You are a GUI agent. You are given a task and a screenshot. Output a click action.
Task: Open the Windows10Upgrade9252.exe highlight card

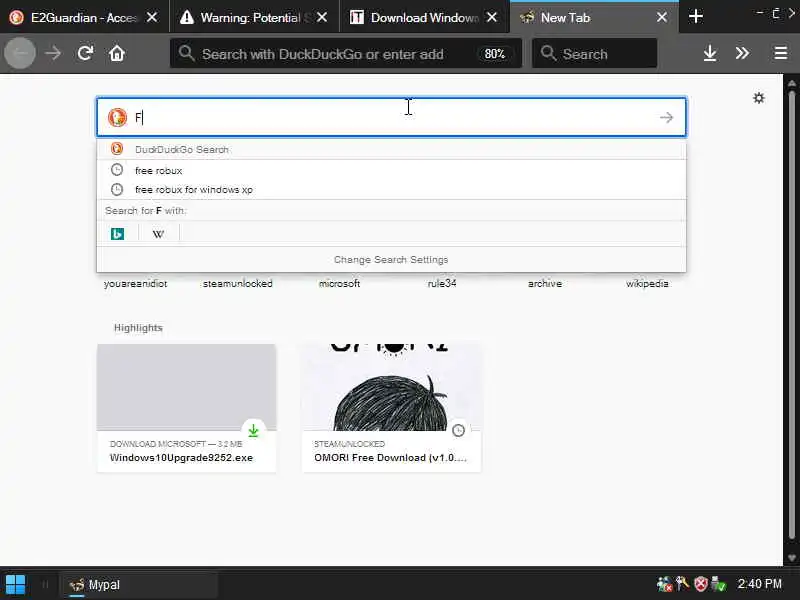click(187, 408)
